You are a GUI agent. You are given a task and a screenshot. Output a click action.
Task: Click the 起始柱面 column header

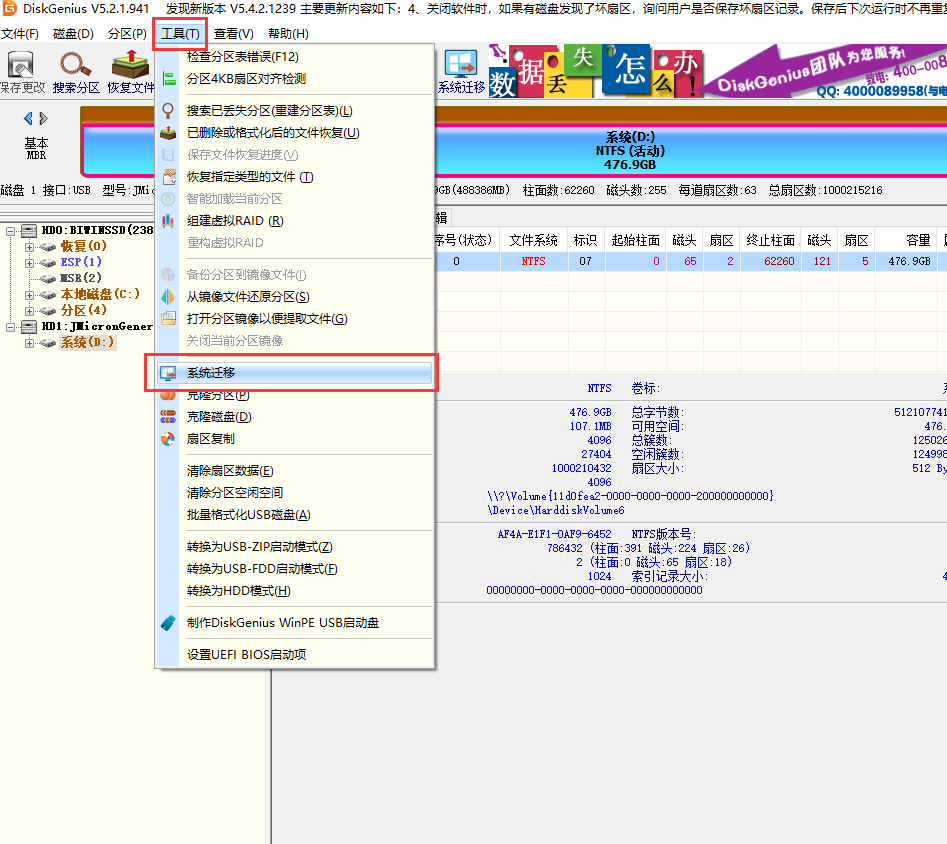pos(635,240)
